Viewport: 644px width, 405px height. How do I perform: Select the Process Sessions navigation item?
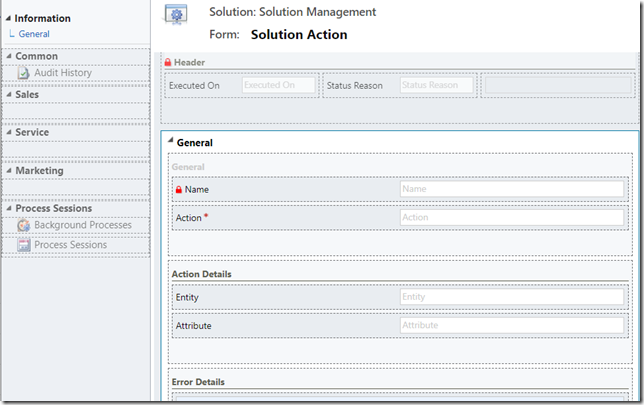pyautogui.click(x=71, y=245)
